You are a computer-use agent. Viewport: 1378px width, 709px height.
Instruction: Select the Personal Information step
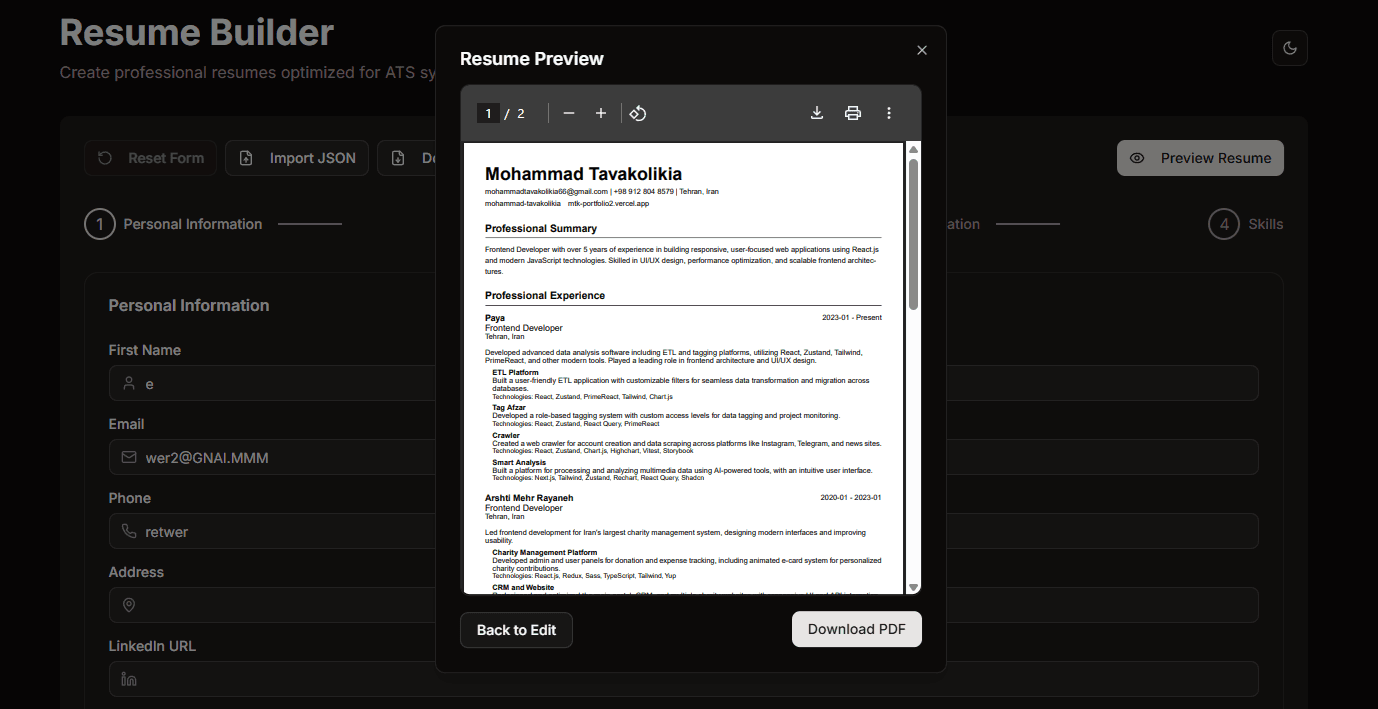pos(174,224)
